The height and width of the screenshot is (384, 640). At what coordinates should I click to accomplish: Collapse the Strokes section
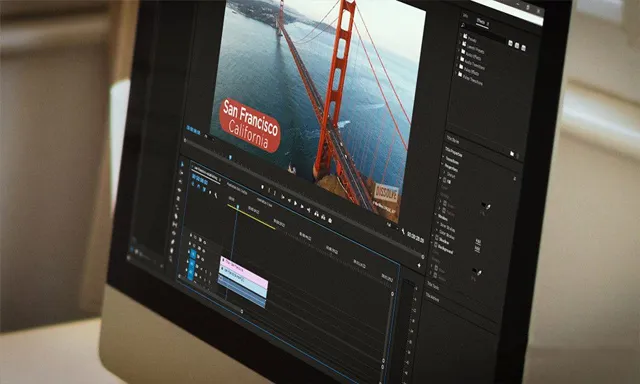[436, 214]
